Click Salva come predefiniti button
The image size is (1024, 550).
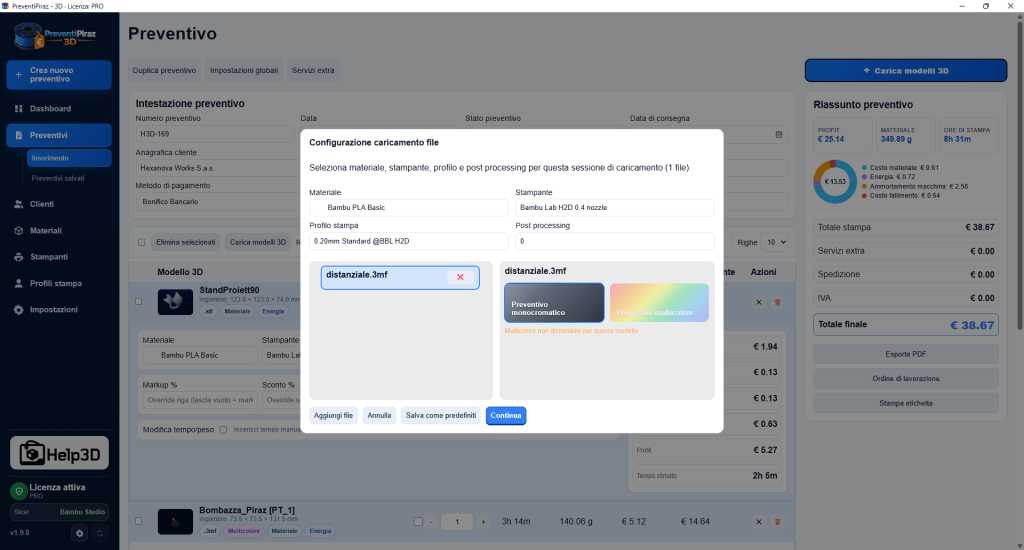coord(441,415)
